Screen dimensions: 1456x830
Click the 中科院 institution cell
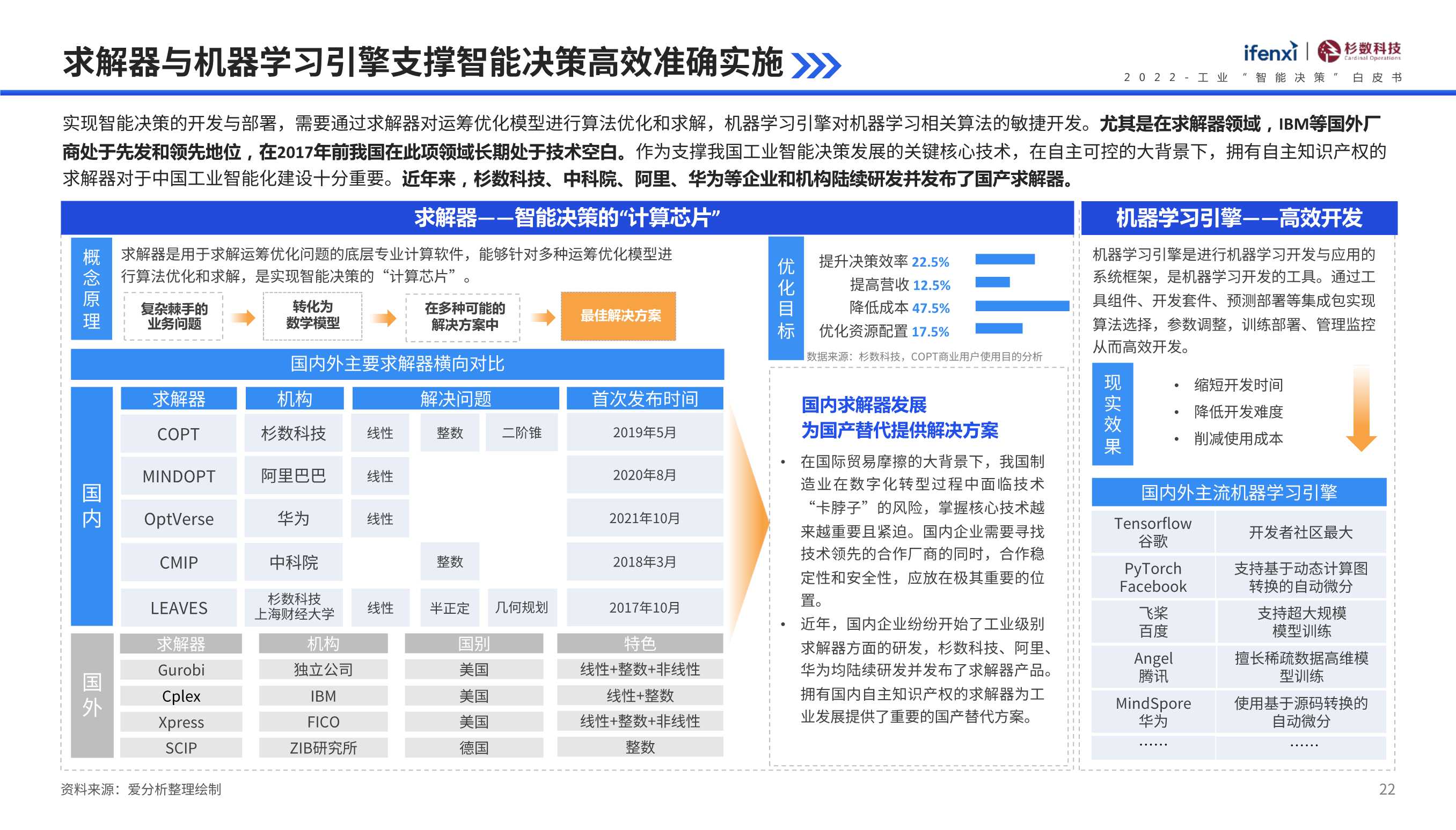tap(294, 563)
